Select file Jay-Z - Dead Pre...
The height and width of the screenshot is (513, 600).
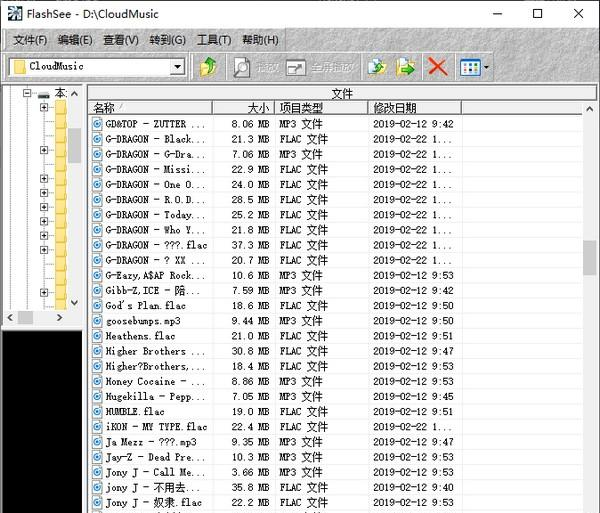[x=155, y=457]
